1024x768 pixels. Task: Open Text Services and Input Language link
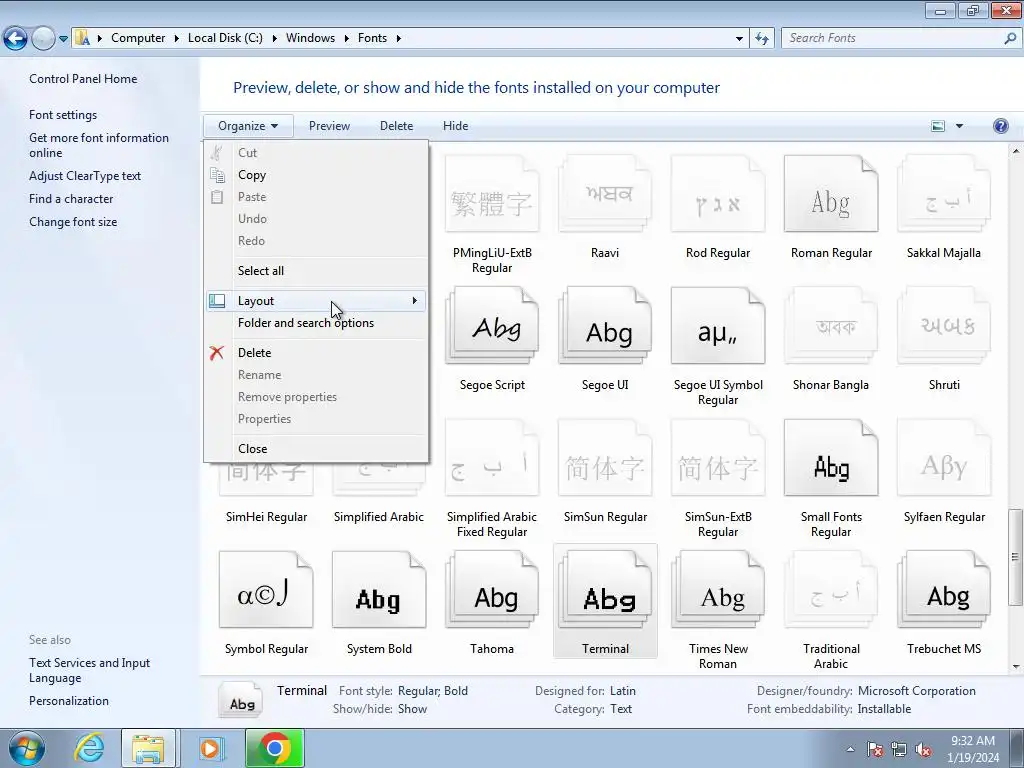[x=89, y=670]
